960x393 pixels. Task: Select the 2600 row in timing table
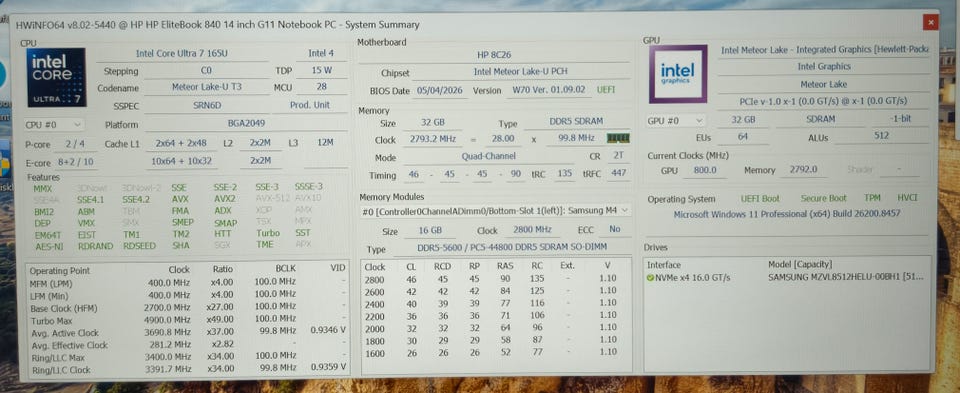[x=496, y=292]
